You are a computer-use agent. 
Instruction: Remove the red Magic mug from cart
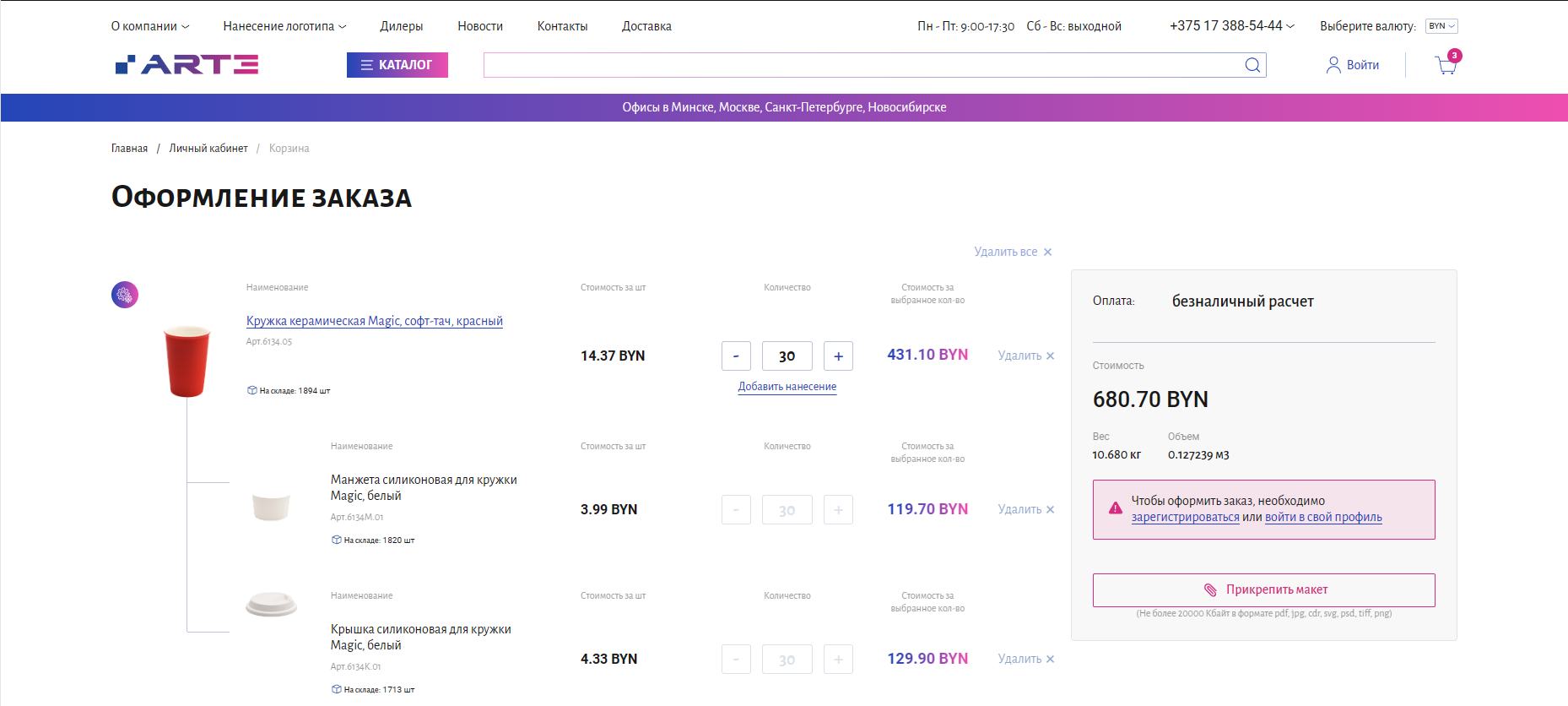coord(1025,356)
